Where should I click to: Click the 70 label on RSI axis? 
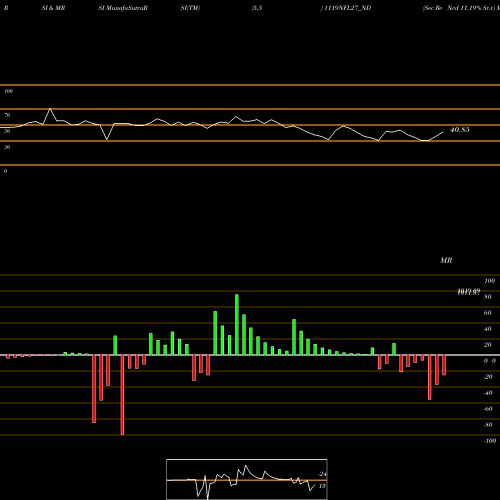[x=7, y=115]
